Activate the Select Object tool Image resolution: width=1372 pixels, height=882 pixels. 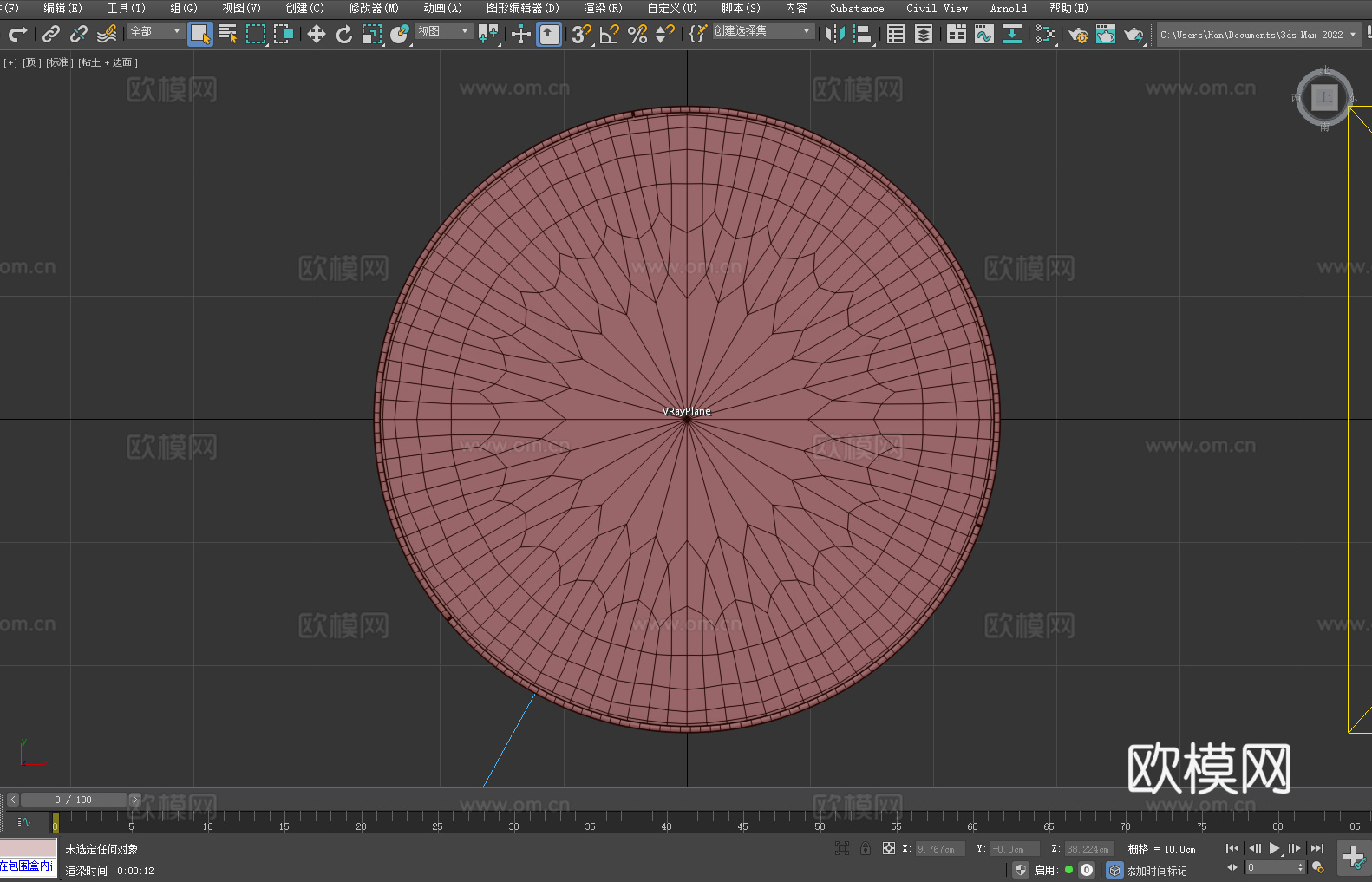200,34
